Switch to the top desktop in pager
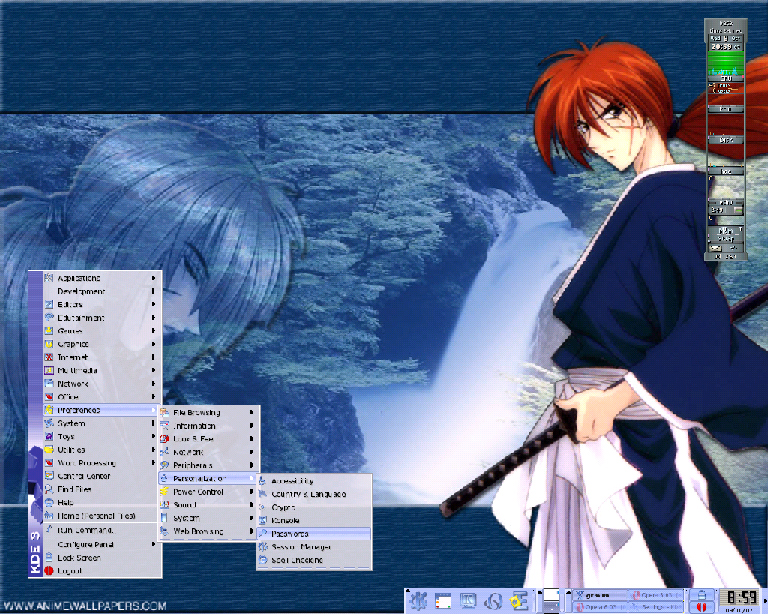 (x=552, y=594)
